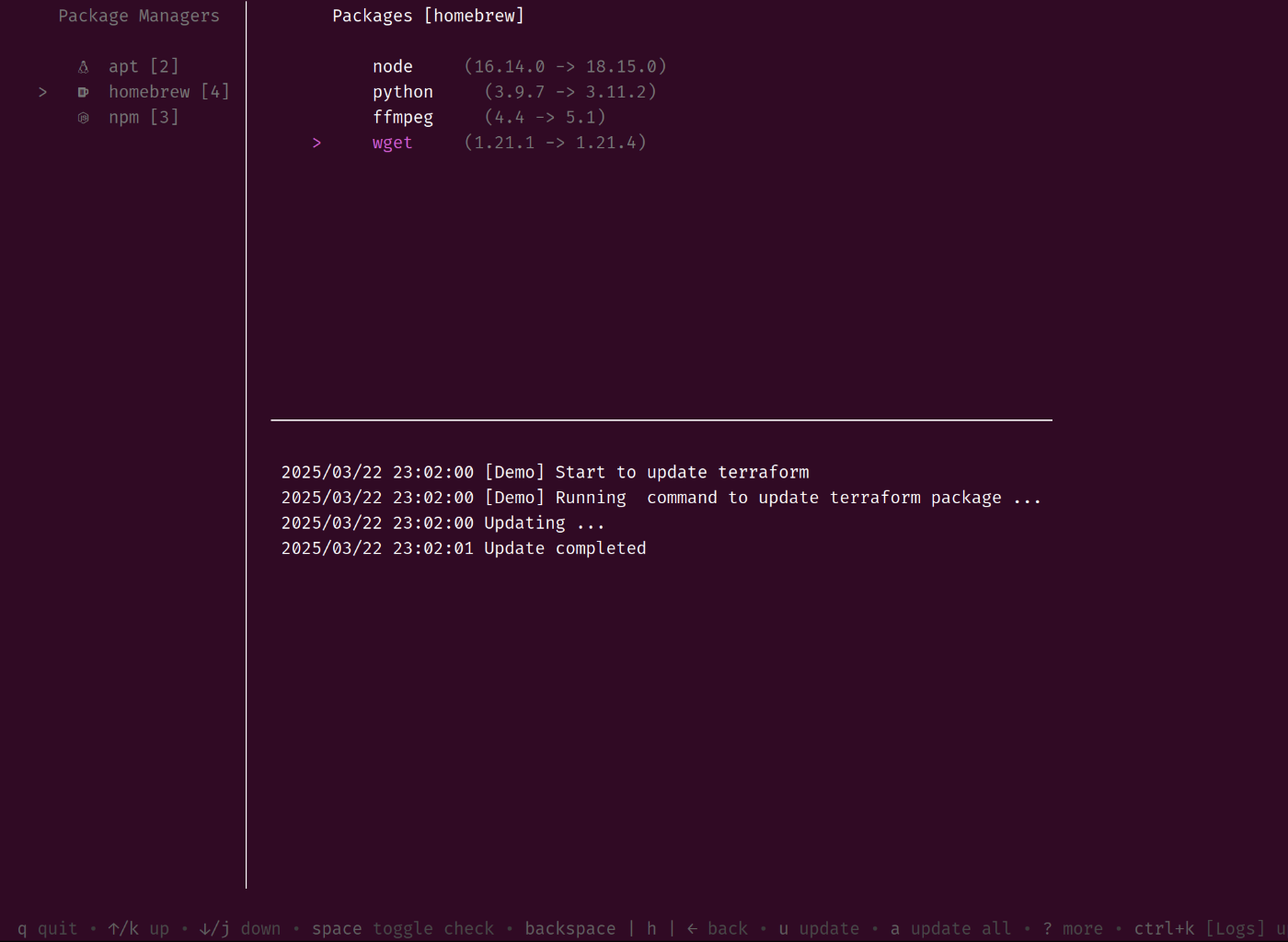Click the 'backspace | h | ← back' hint
Screen dimensions: 1288x942
pos(637,928)
